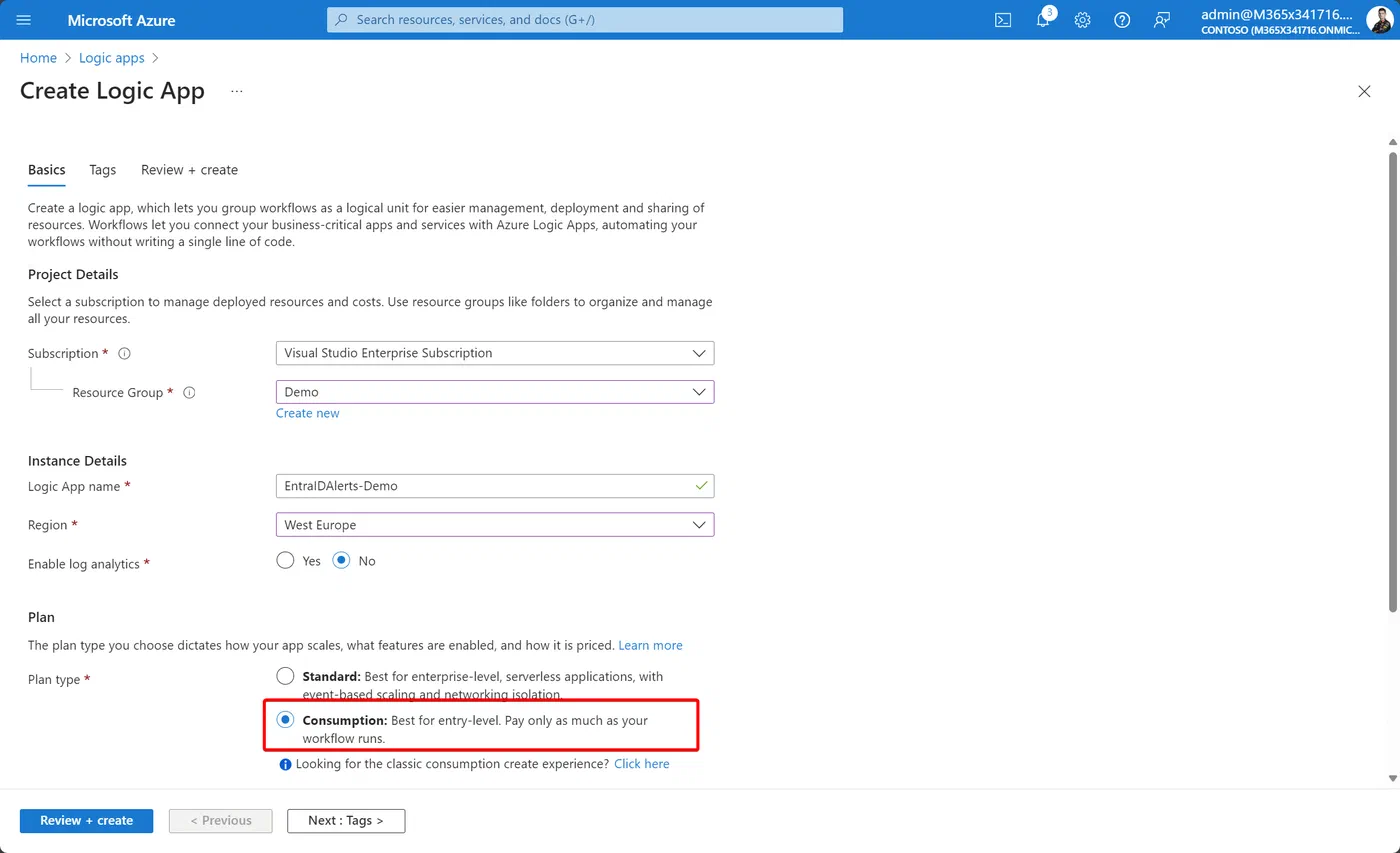Screen dimensions: 1400x853
Task: Click the Resource Group info icon
Action: point(189,393)
